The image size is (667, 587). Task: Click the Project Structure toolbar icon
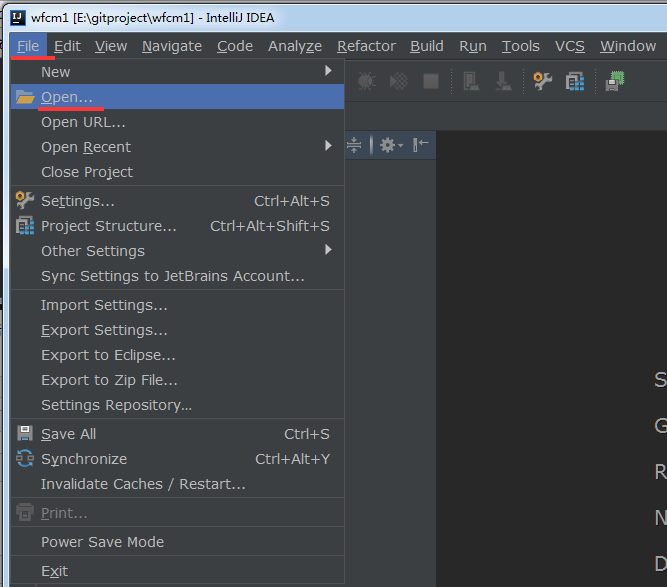tap(575, 81)
